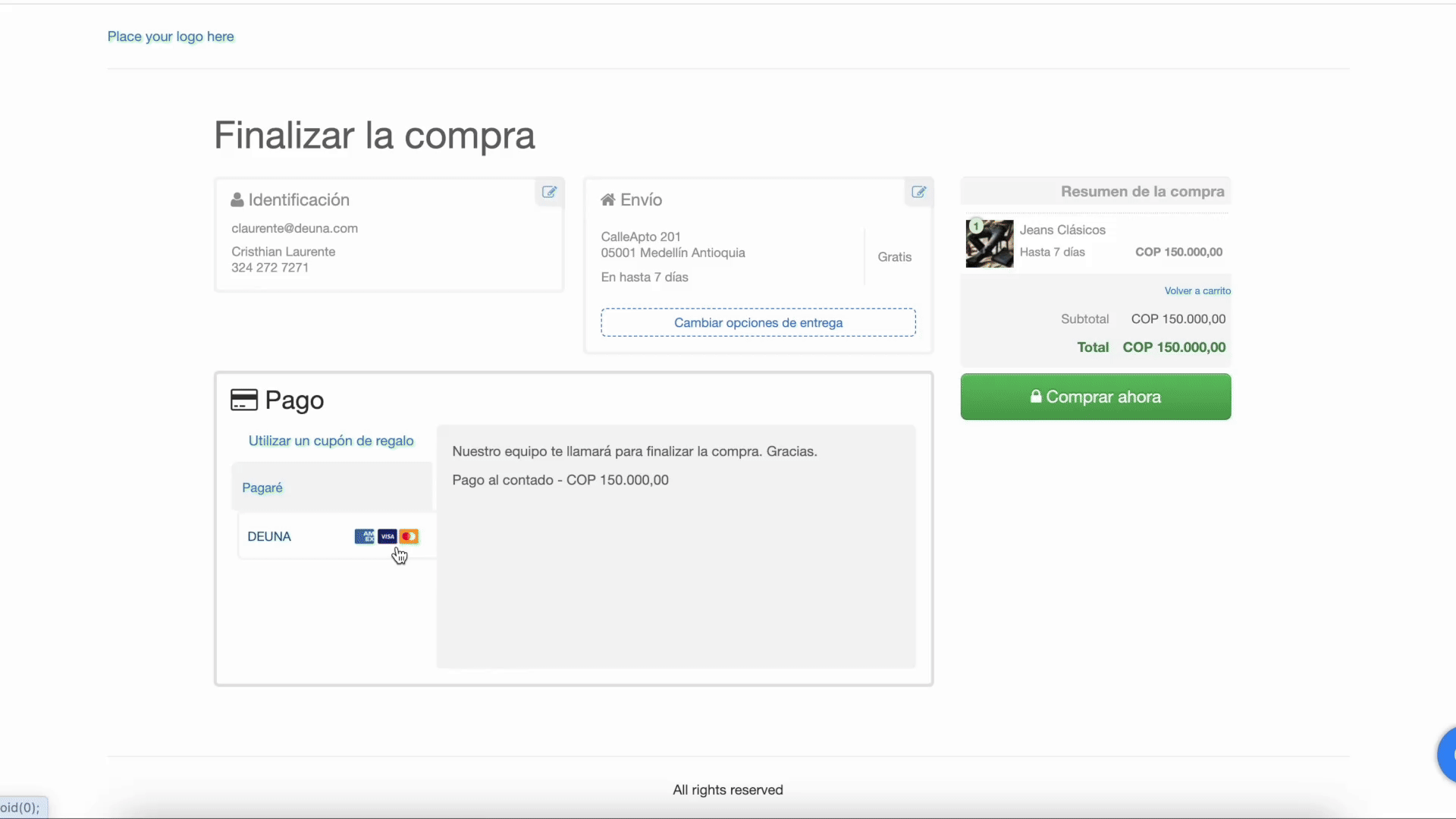Click the quantity badge on the product image
Image resolution: width=1456 pixels, height=819 pixels.
point(976,226)
